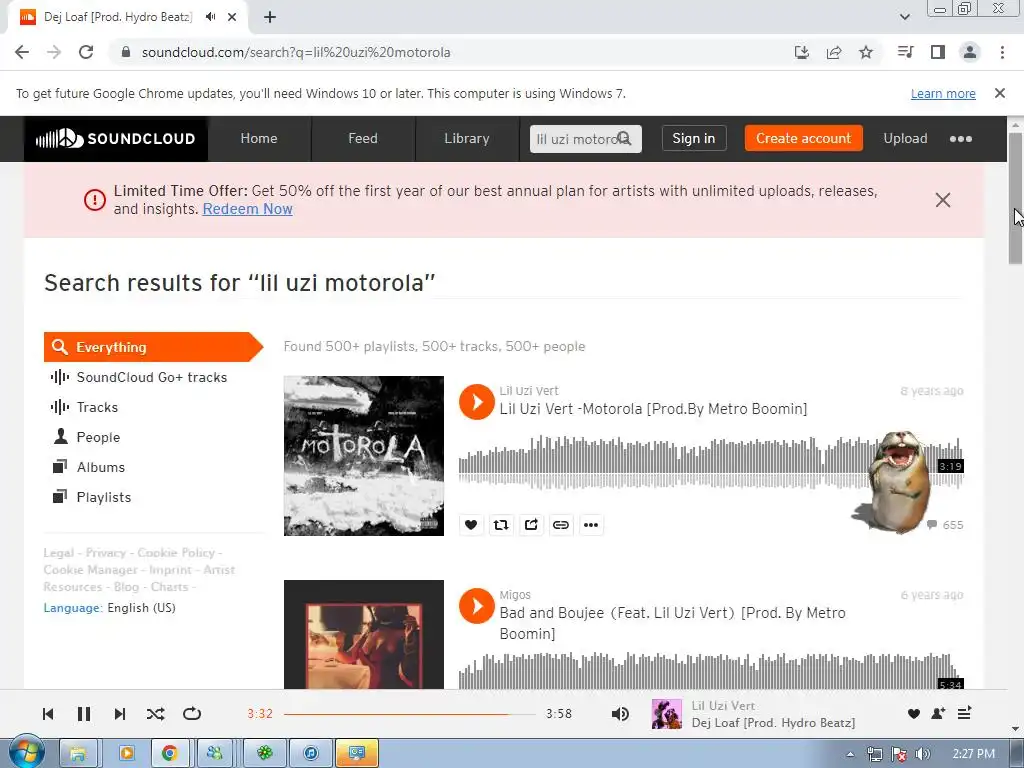Open the Chrome profile icon
Image resolution: width=1024 pixels, height=768 pixels.
point(970,52)
